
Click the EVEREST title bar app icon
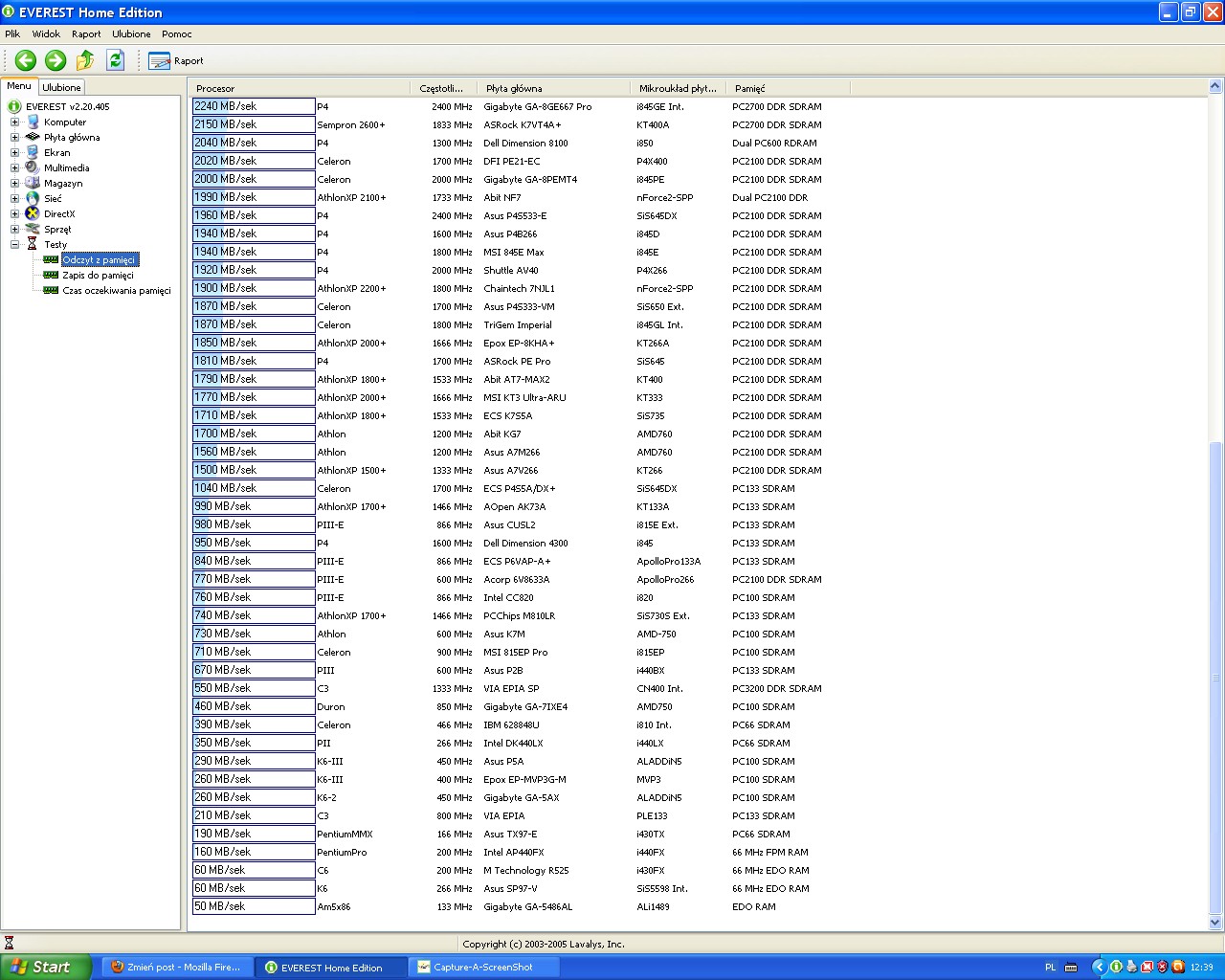click(9, 11)
